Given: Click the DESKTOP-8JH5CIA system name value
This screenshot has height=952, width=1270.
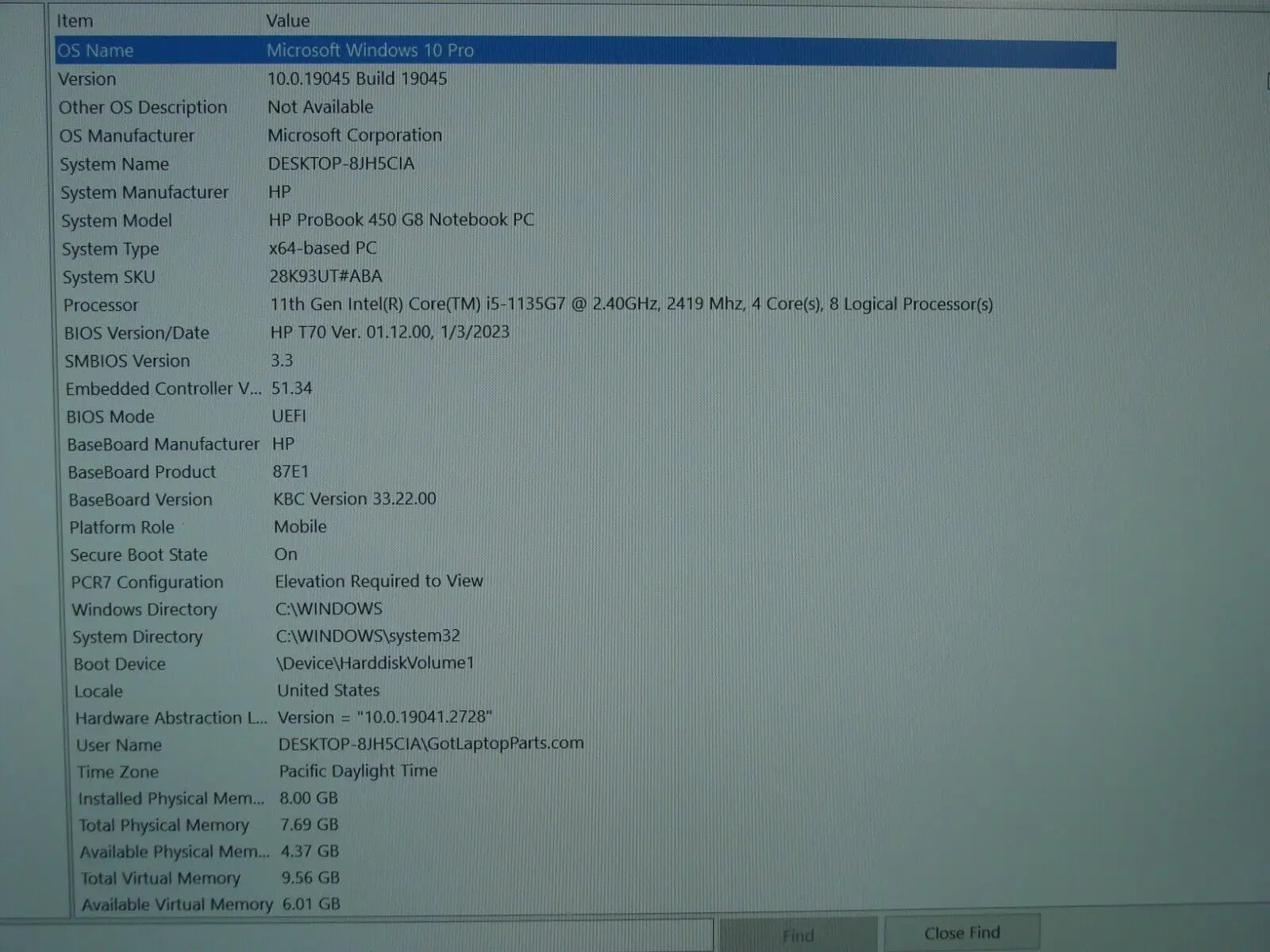Looking at the screenshot, I should [x=341, y=163].
